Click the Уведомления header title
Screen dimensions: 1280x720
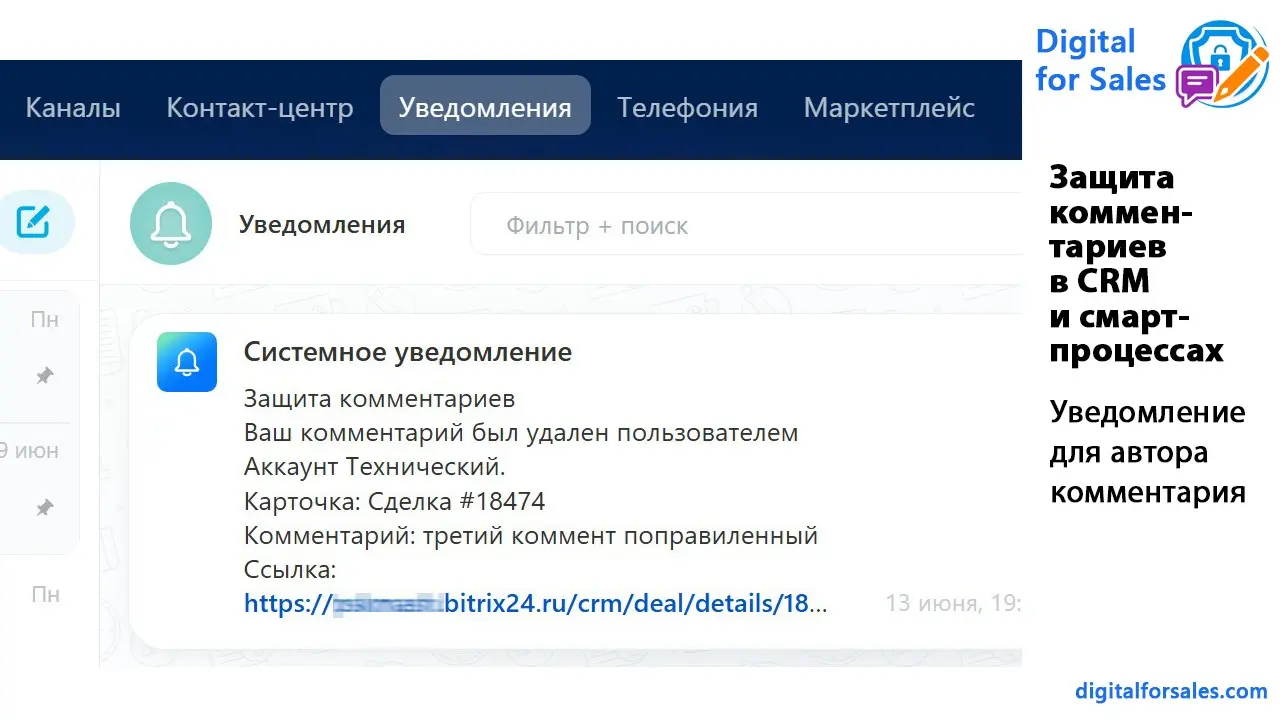tap(322, 225)
